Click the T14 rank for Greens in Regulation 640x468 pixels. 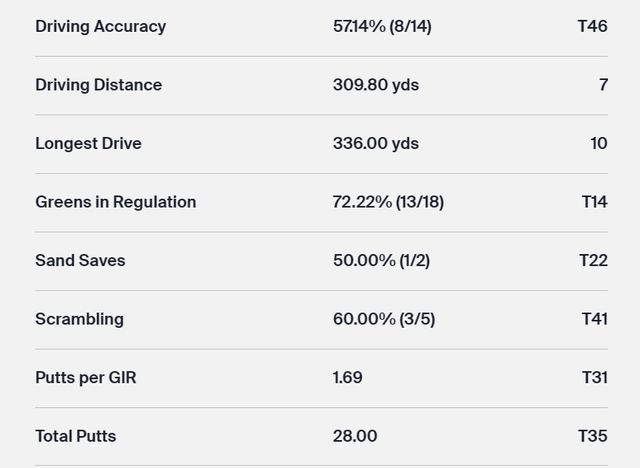click(x=594, y=202)
